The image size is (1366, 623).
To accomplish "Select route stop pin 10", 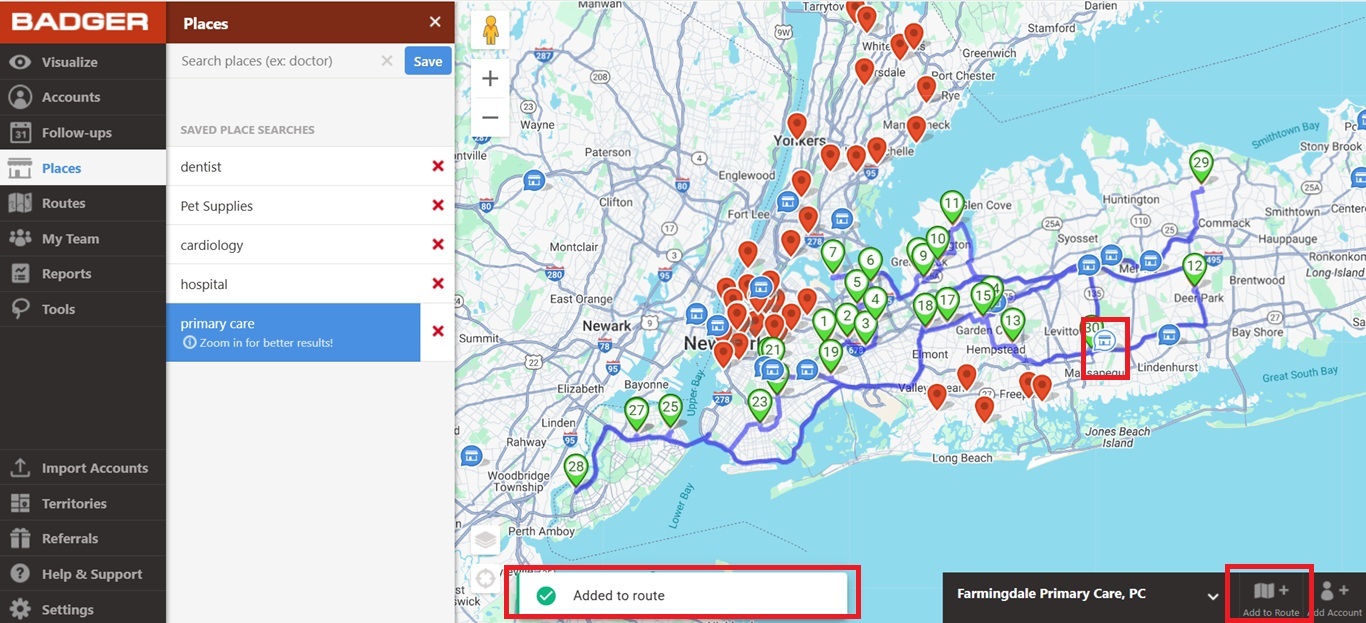I will 937,242.
